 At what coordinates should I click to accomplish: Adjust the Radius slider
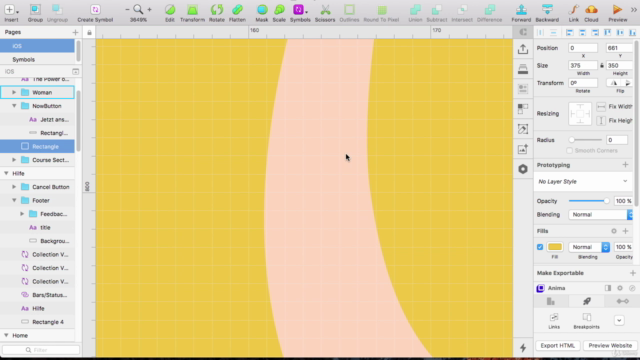click(x=586, y=140)
